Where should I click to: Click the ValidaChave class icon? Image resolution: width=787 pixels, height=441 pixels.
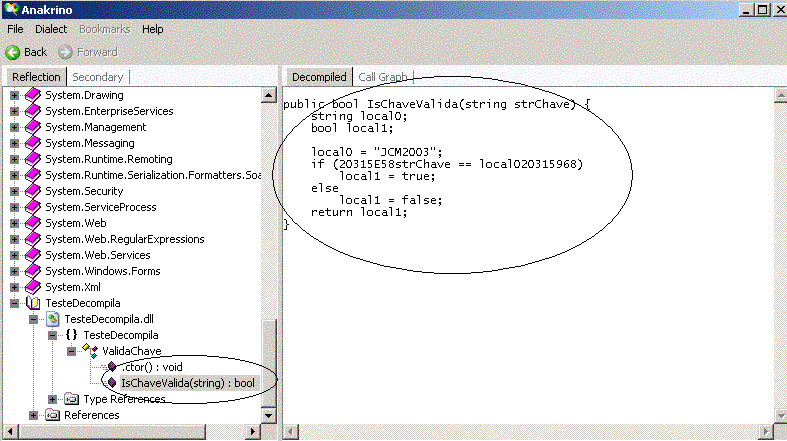coord(90,351)
